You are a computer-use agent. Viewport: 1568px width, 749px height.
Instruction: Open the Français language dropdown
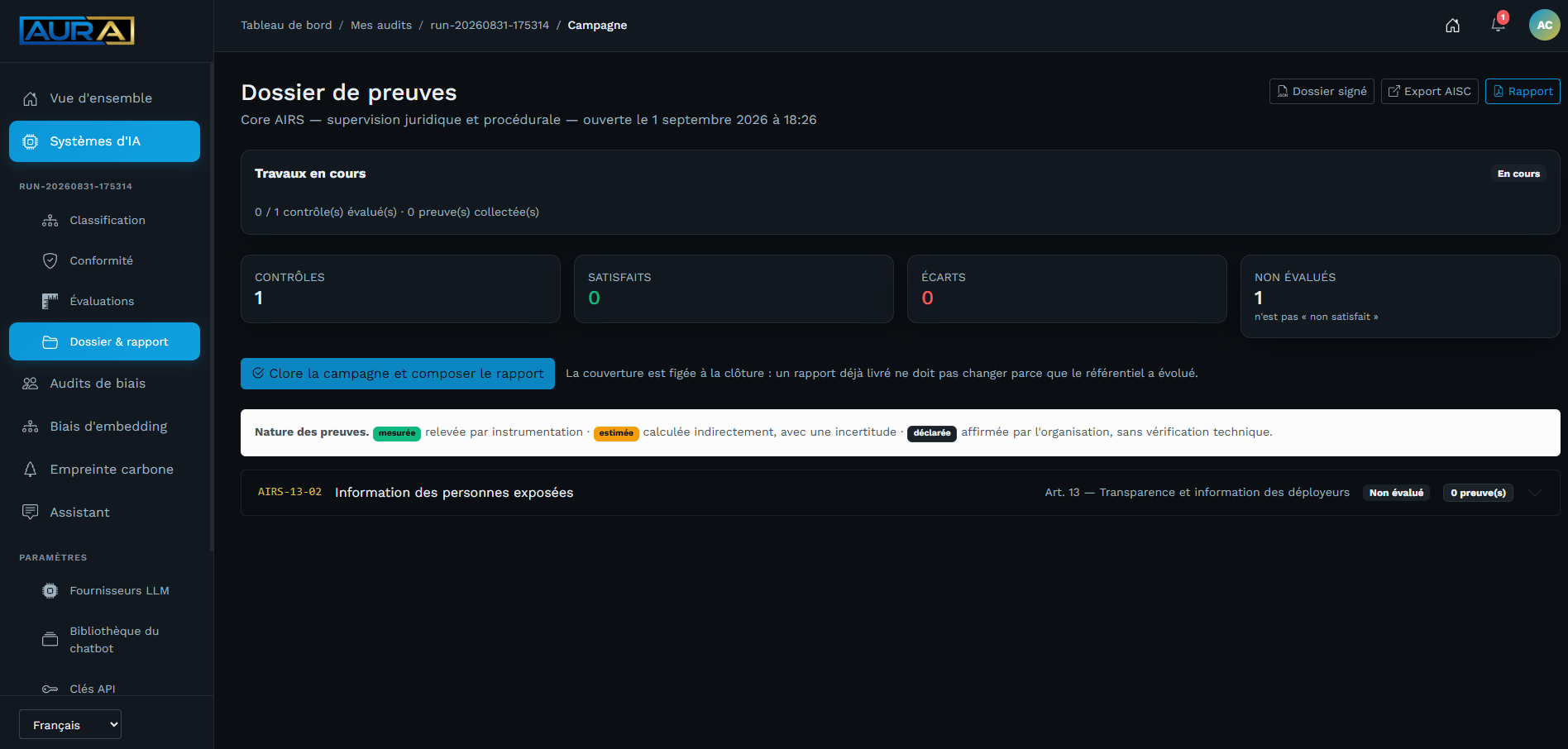70,724
